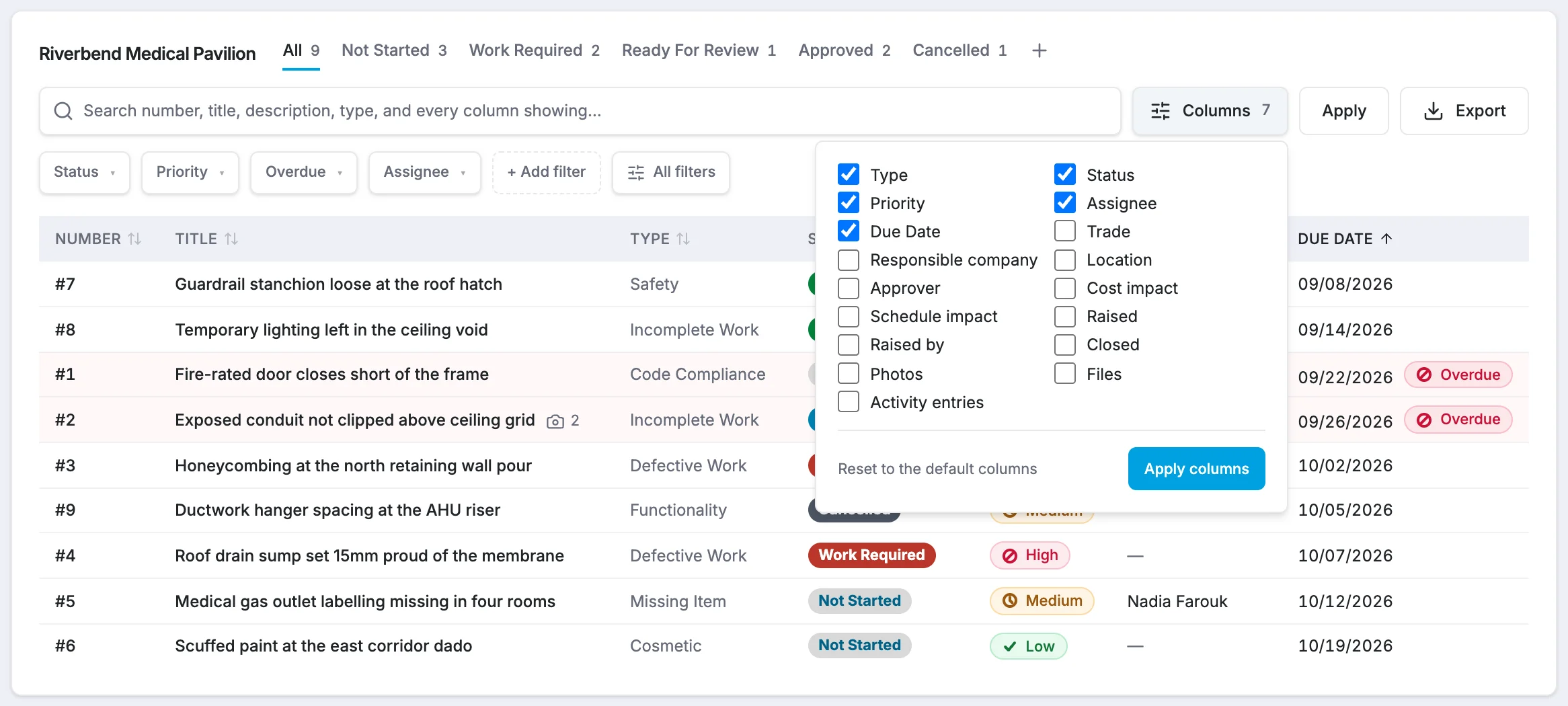1568x706 pixels.
Task: Sort by TITLE column arrows icon
Action: (x=231, y=239)
